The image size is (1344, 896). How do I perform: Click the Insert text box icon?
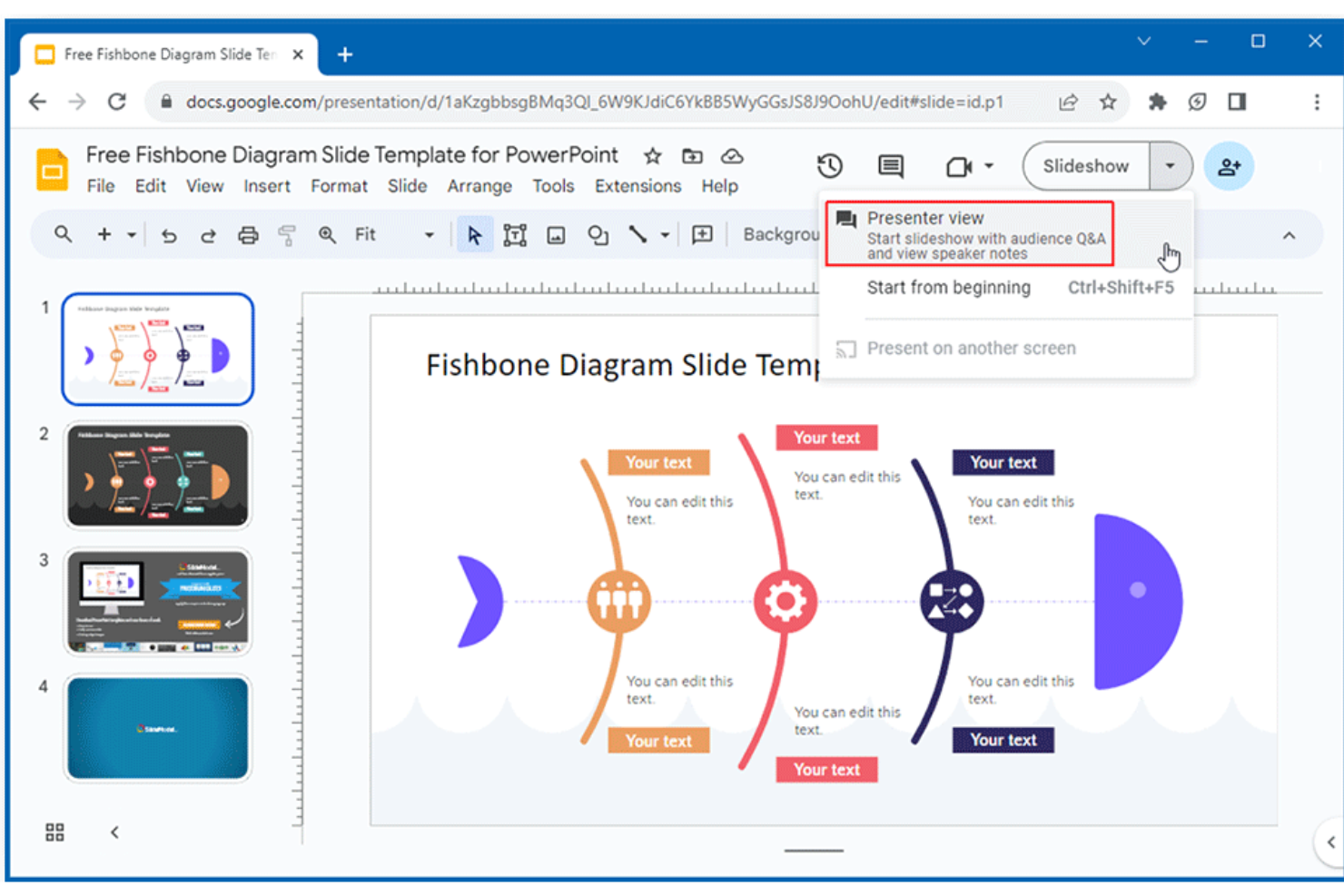(515, 234)
